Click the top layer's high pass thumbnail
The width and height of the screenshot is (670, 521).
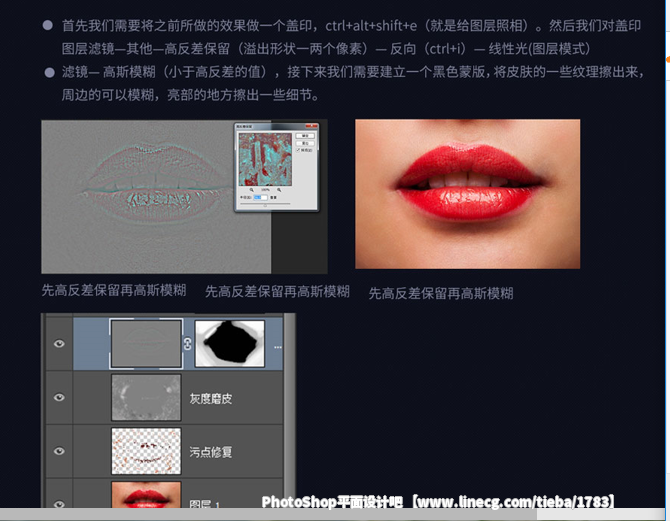coord(145,343)
